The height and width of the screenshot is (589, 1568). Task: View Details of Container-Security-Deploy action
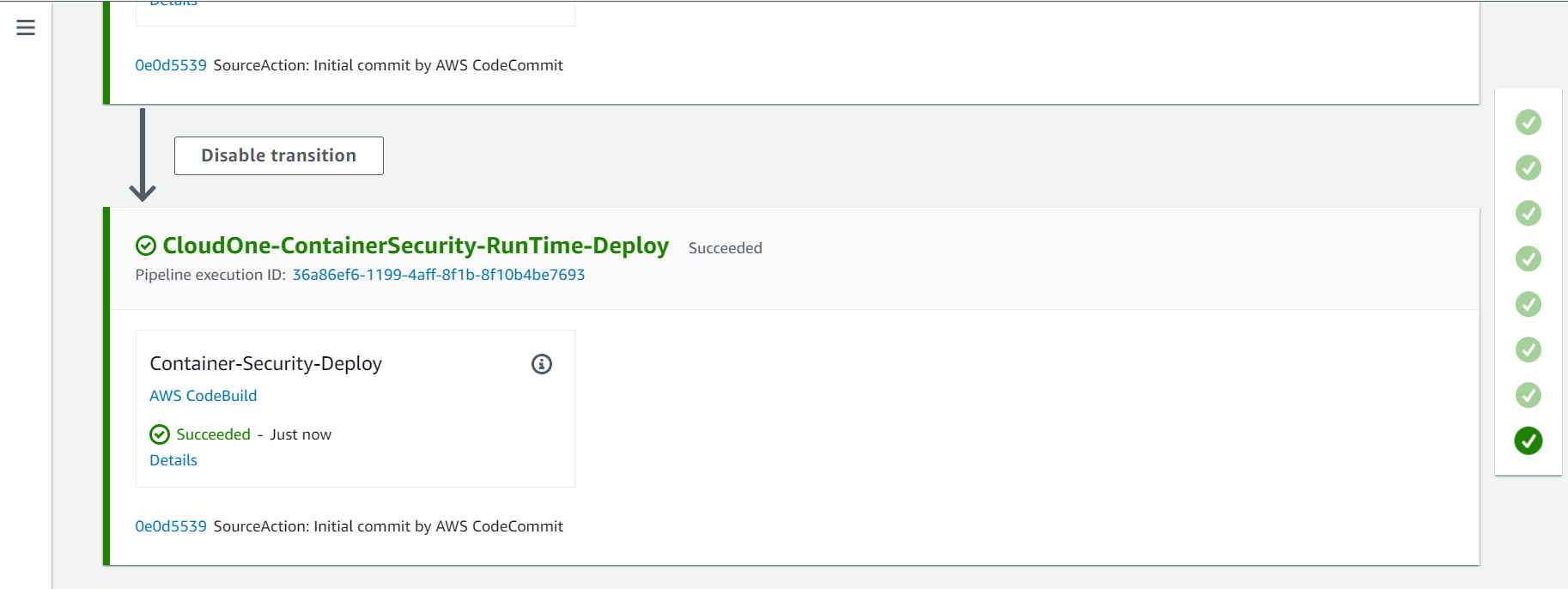pos(173,460)
